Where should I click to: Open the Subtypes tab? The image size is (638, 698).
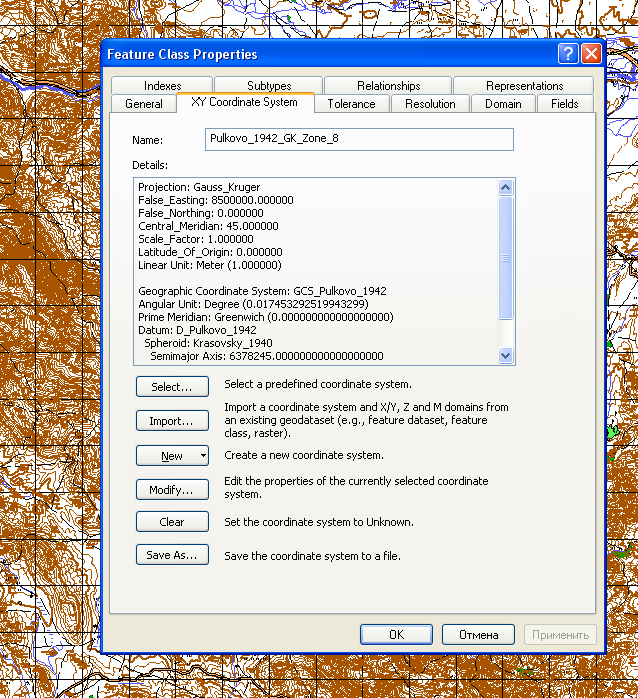coord(269,85)
